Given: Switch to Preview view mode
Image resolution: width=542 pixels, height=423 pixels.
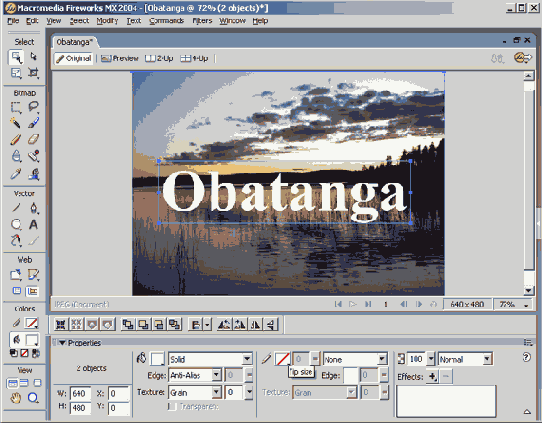Looking at the screenshot, I should point(120,58).
